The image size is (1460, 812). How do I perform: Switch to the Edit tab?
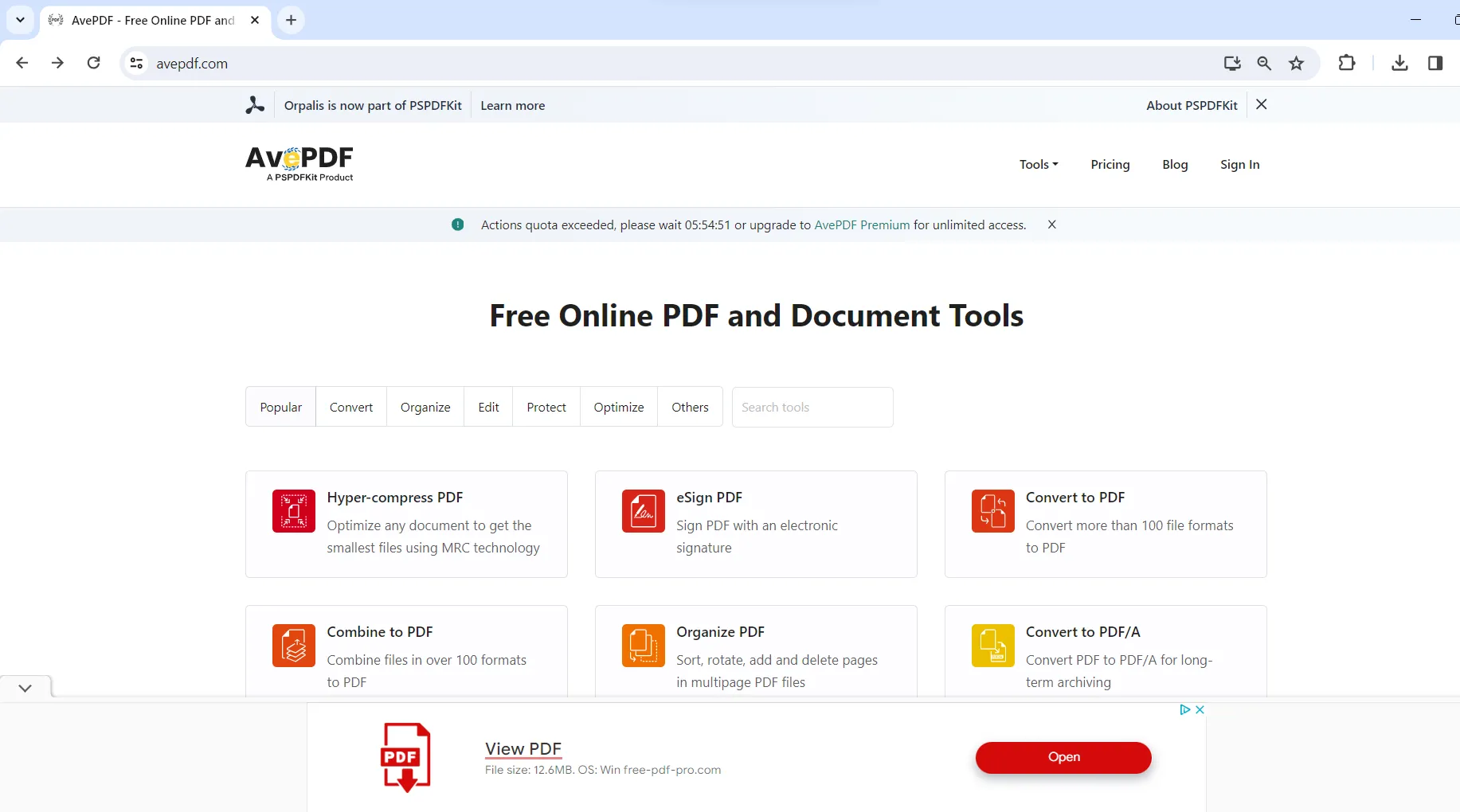488,407
